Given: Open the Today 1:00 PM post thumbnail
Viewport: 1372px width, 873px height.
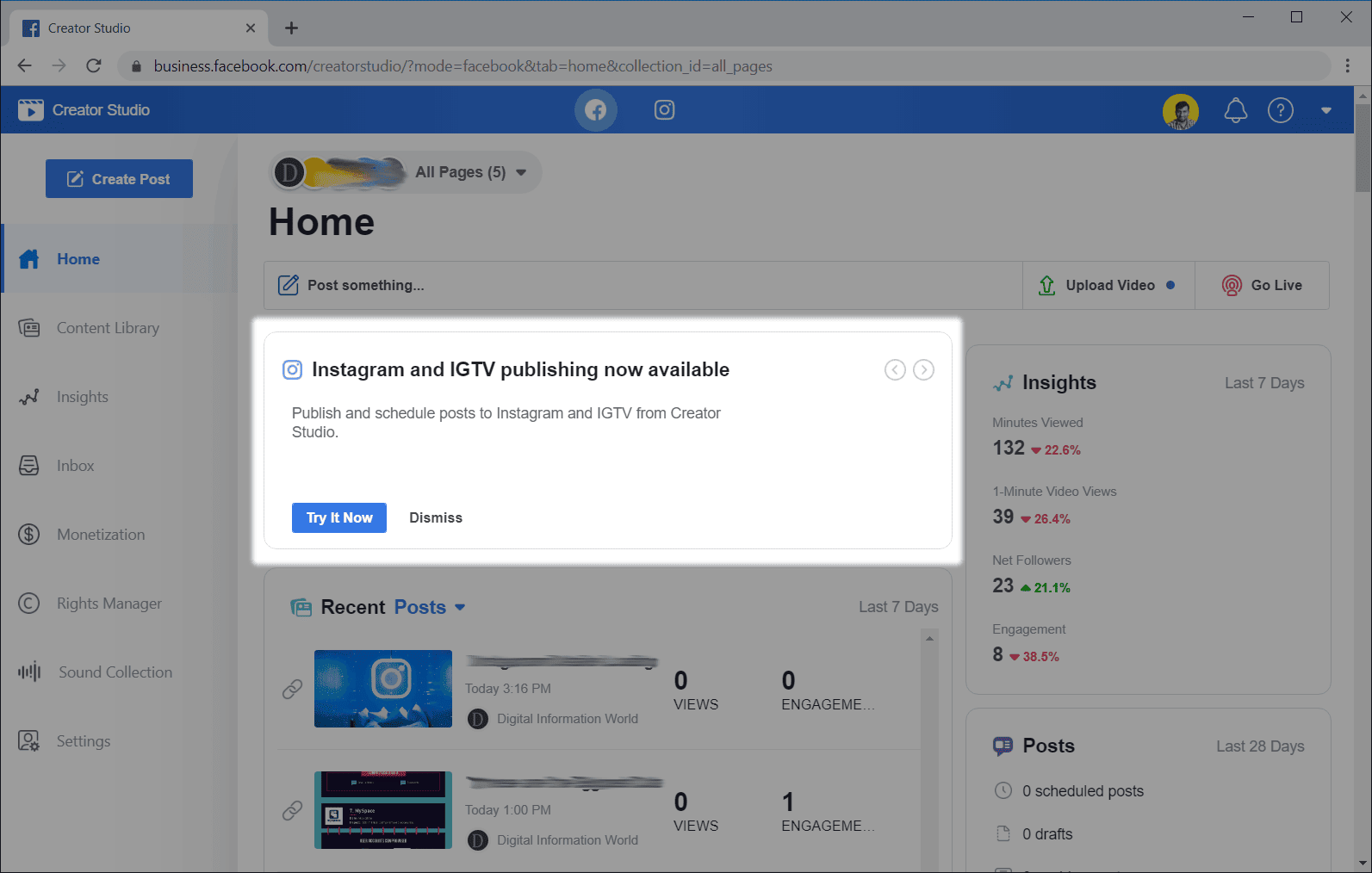Looking at the screenshot, I should (x=383, y=810).
